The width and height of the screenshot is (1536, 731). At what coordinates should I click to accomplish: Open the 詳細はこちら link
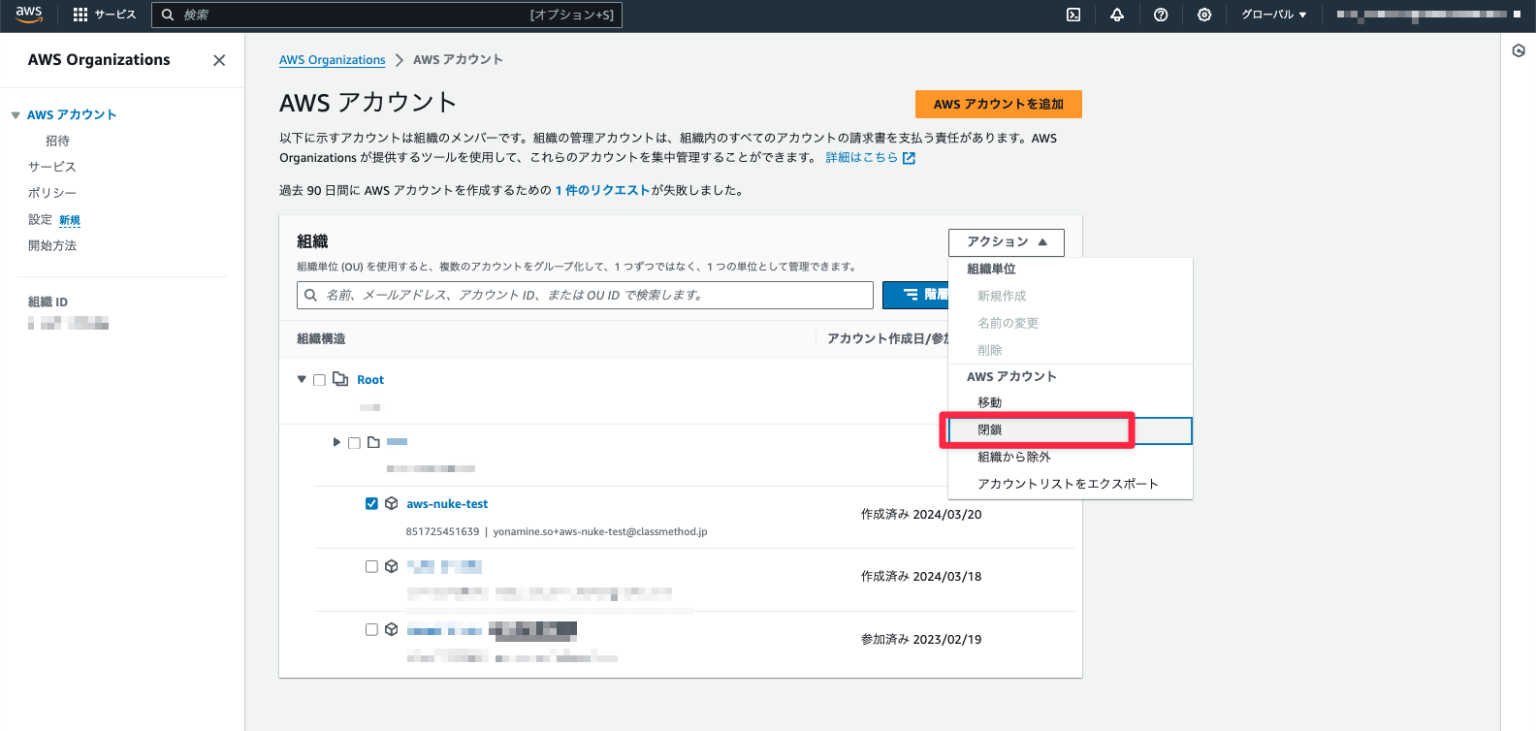[x=861, y=156]
